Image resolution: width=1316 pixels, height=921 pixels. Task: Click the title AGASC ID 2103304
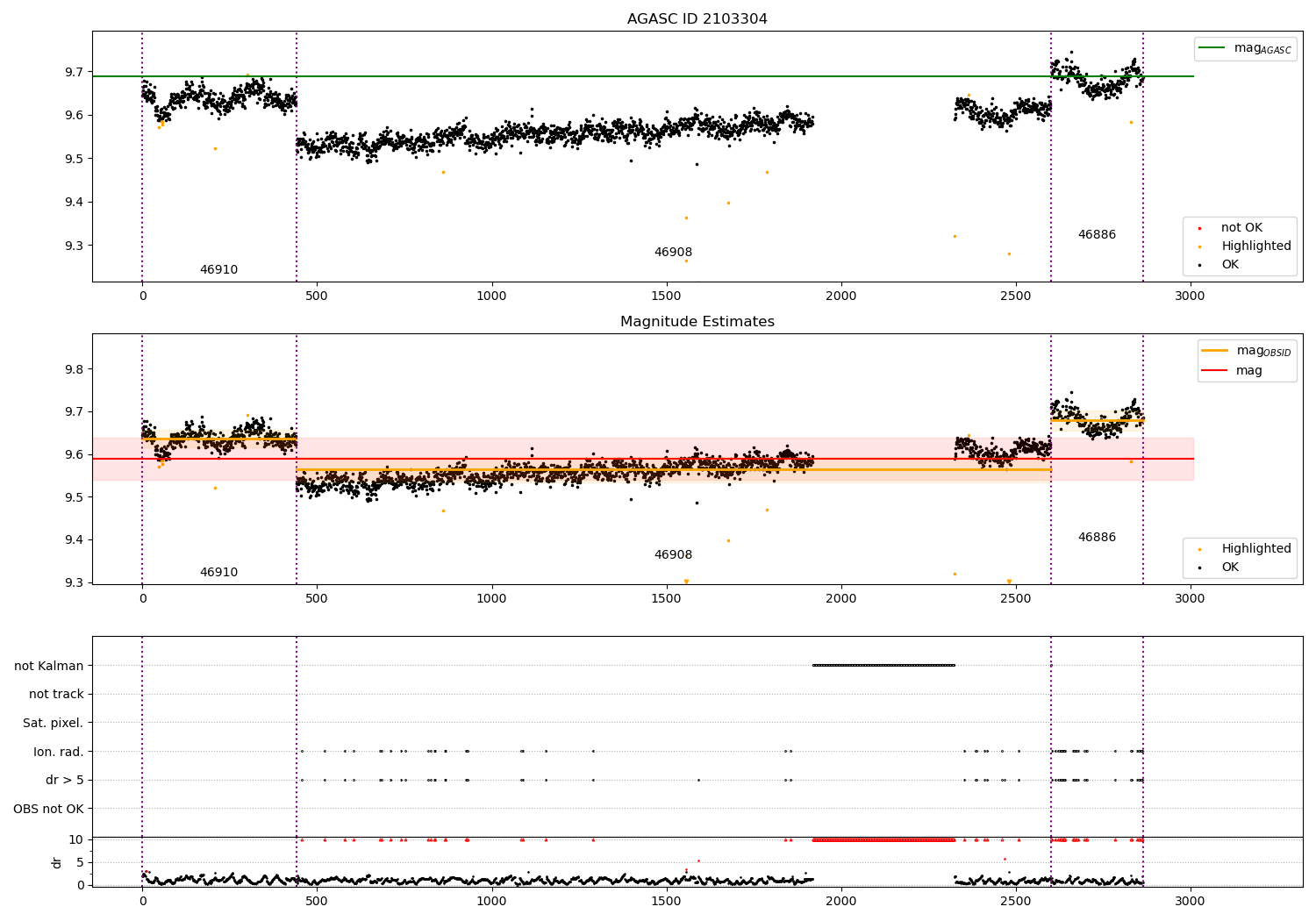[x=697, y=19]
